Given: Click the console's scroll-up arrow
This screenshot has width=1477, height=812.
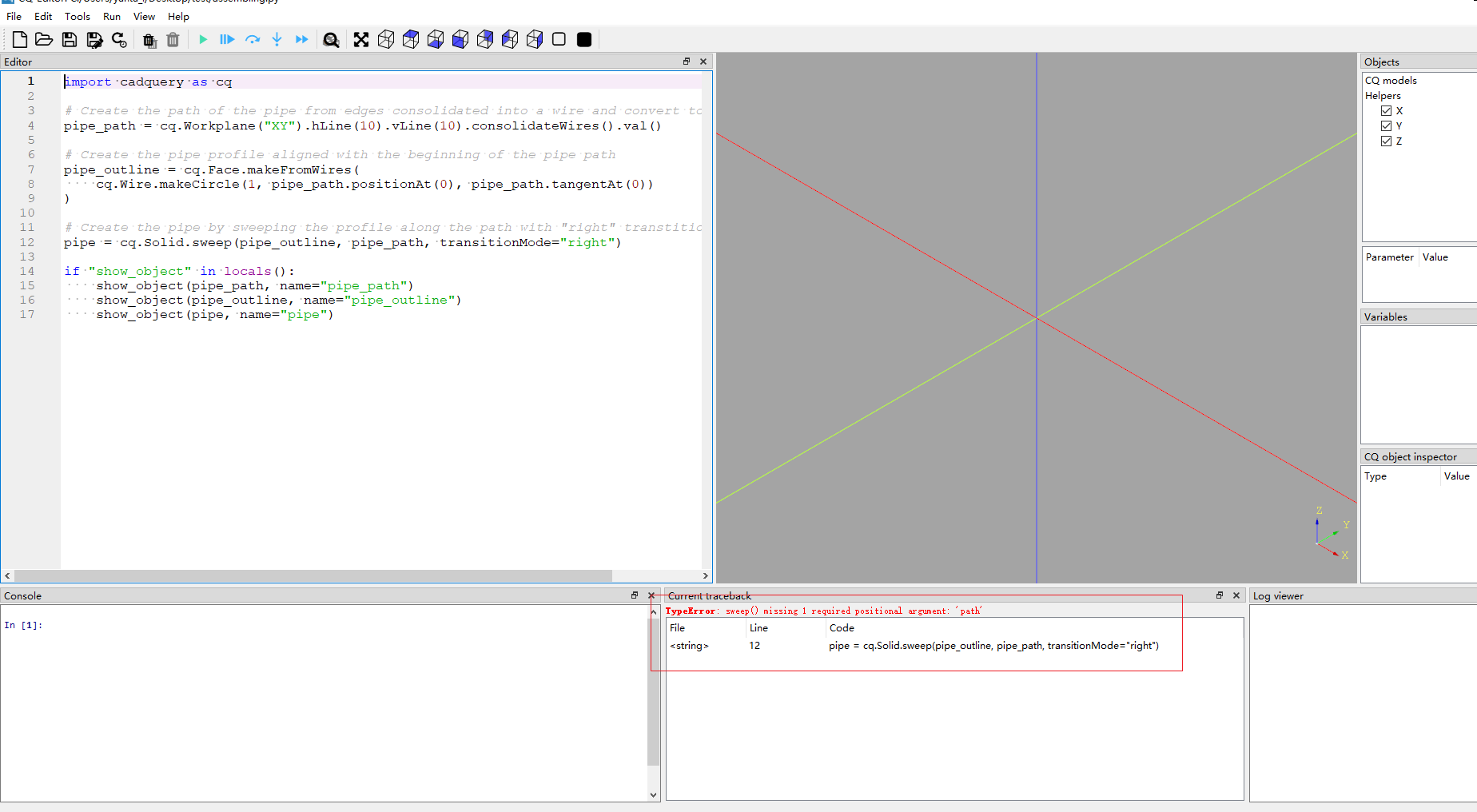Looking at the screenshot, I should [654, 611].
